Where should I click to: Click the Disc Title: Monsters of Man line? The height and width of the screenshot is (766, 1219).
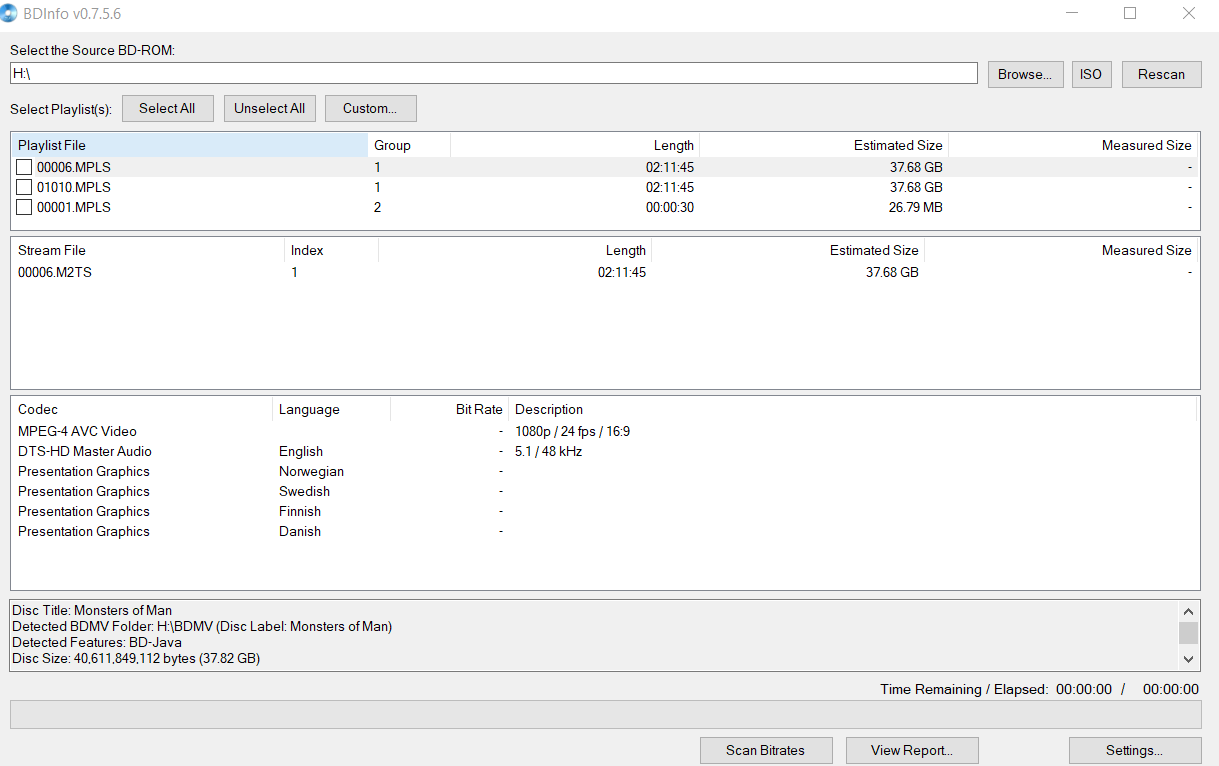coord(92,610)
